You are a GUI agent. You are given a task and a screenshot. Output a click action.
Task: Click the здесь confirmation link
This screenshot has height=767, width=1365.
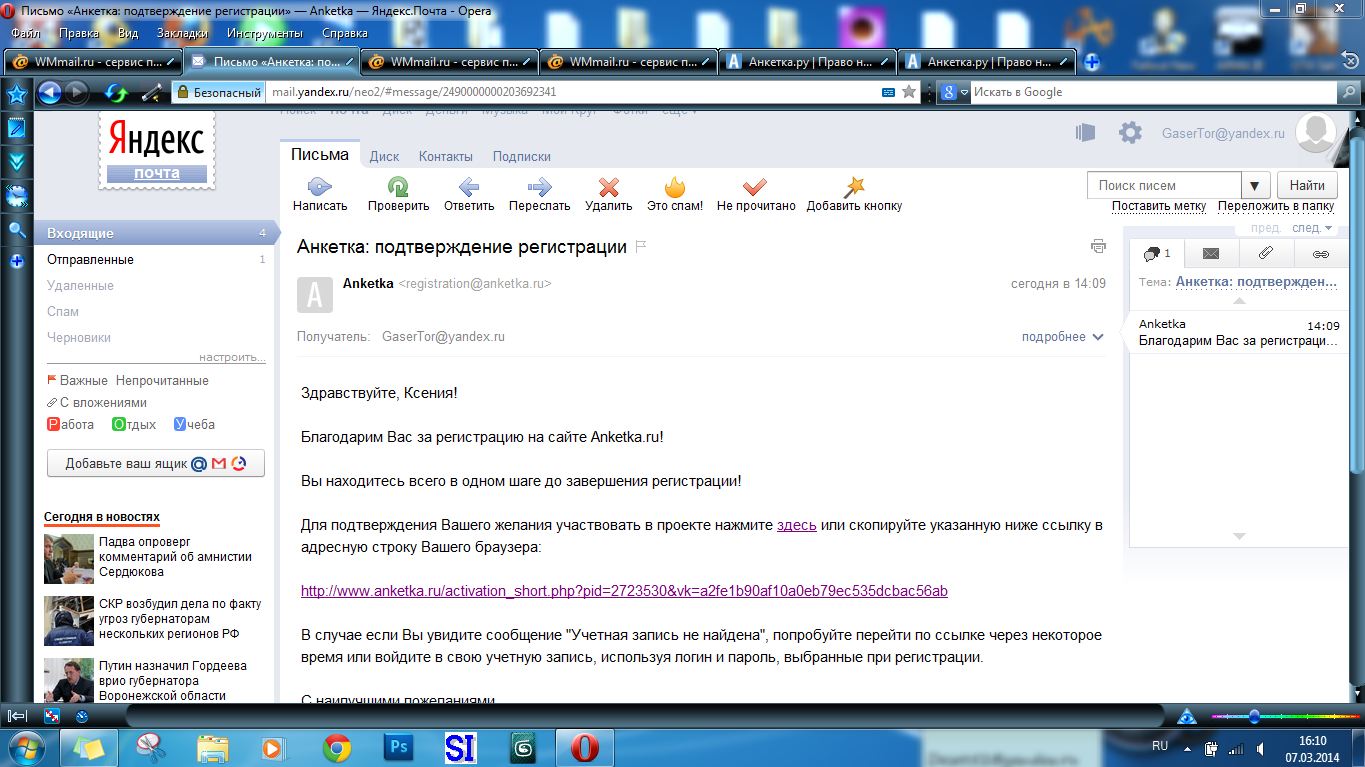pos(797,525)
